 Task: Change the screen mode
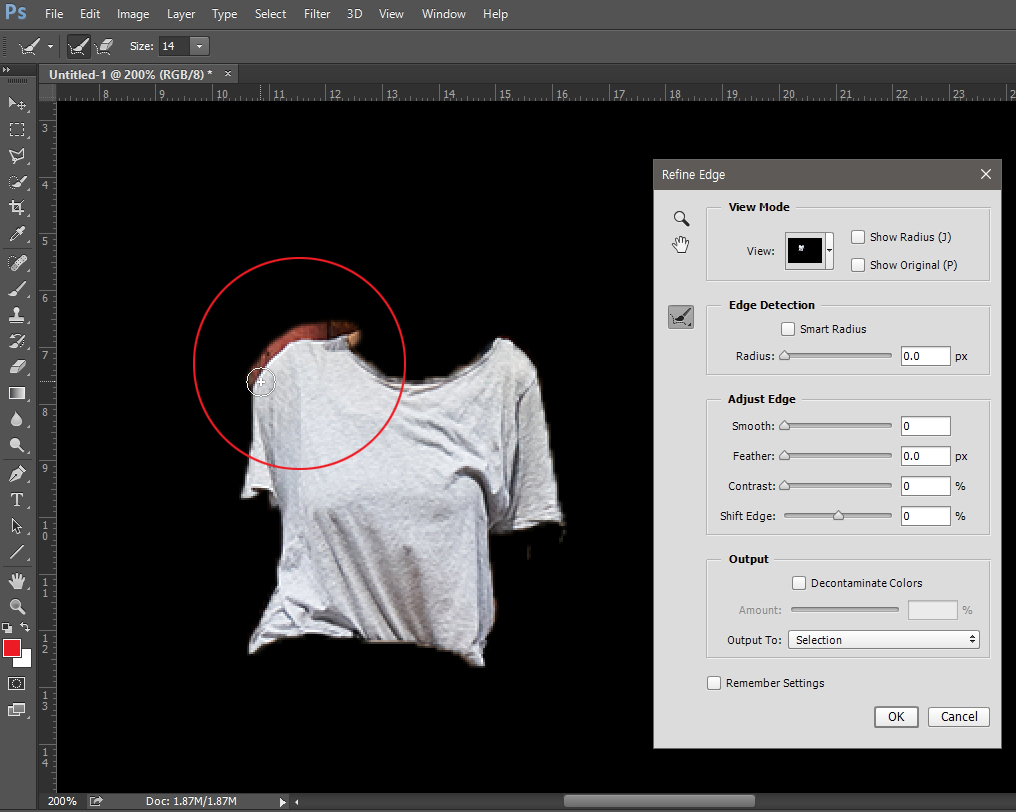[17, 710]
